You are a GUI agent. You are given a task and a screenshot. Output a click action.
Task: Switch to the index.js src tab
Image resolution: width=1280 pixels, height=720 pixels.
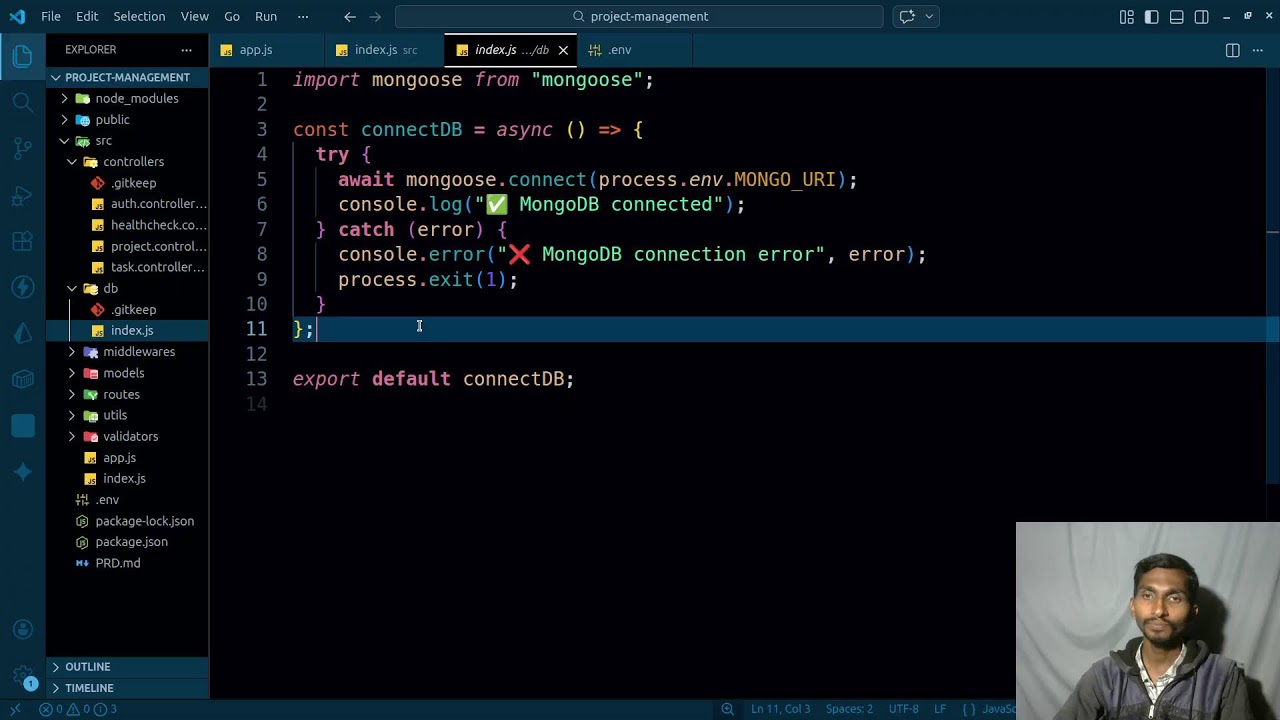point(385,50)
